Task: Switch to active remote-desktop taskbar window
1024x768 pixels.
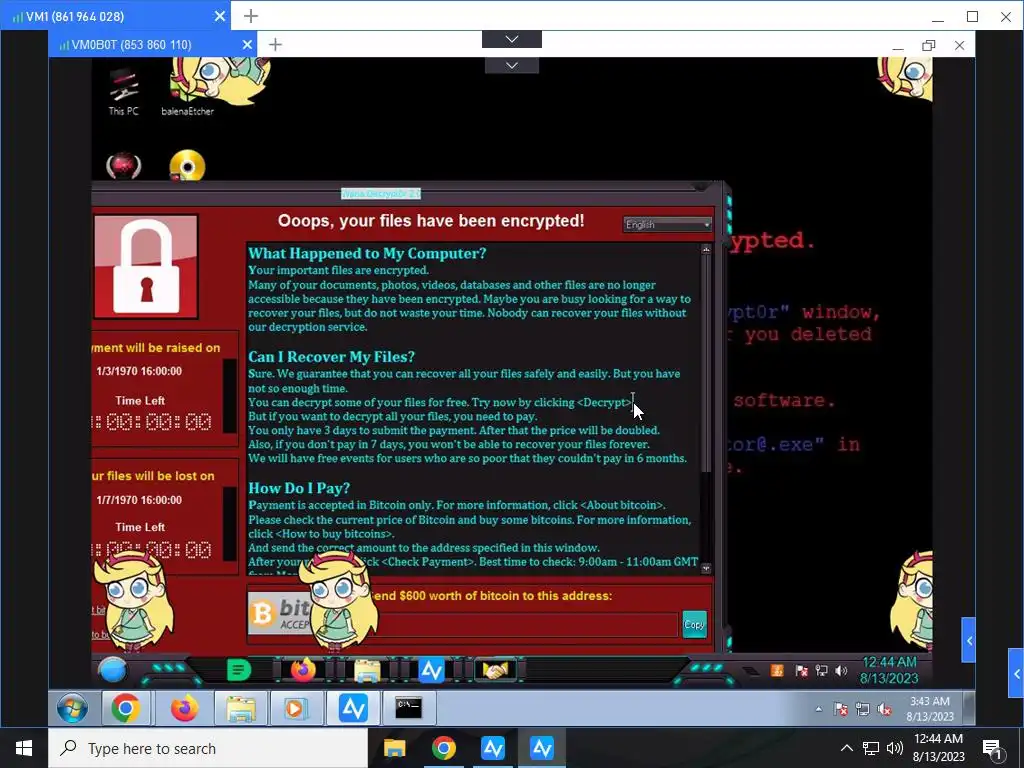Action: point(542,748)
